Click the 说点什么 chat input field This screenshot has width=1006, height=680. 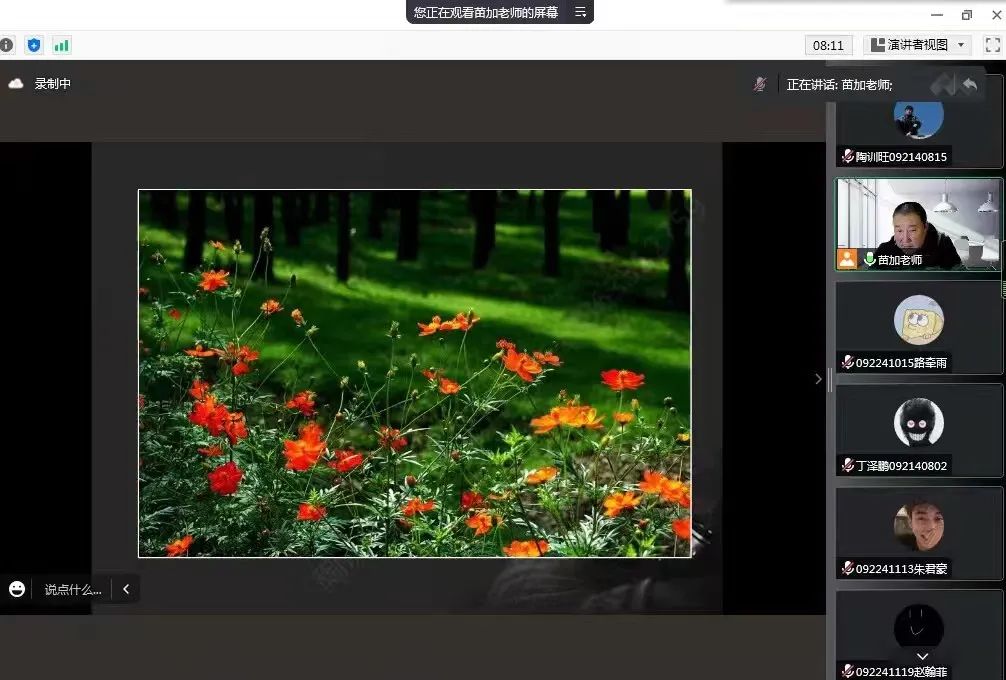tap(72, 590)
